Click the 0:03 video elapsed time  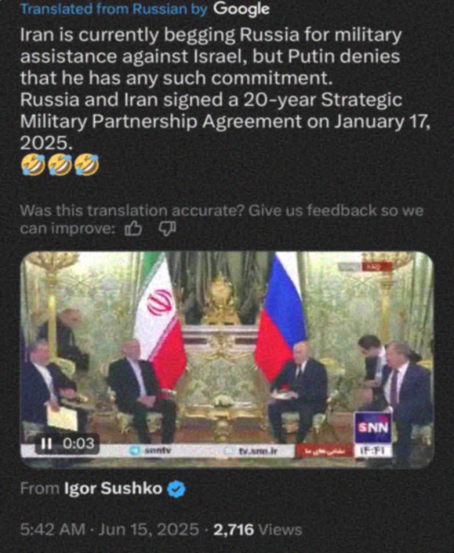click(78, 443)
